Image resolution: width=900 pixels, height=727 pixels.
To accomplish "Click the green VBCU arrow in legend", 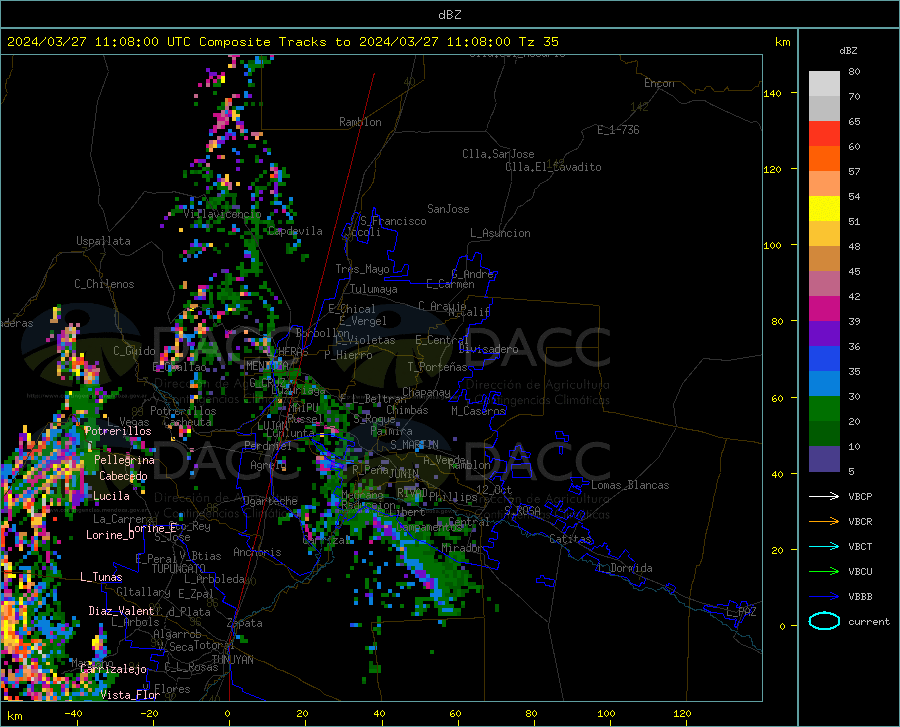I will 824,572.
